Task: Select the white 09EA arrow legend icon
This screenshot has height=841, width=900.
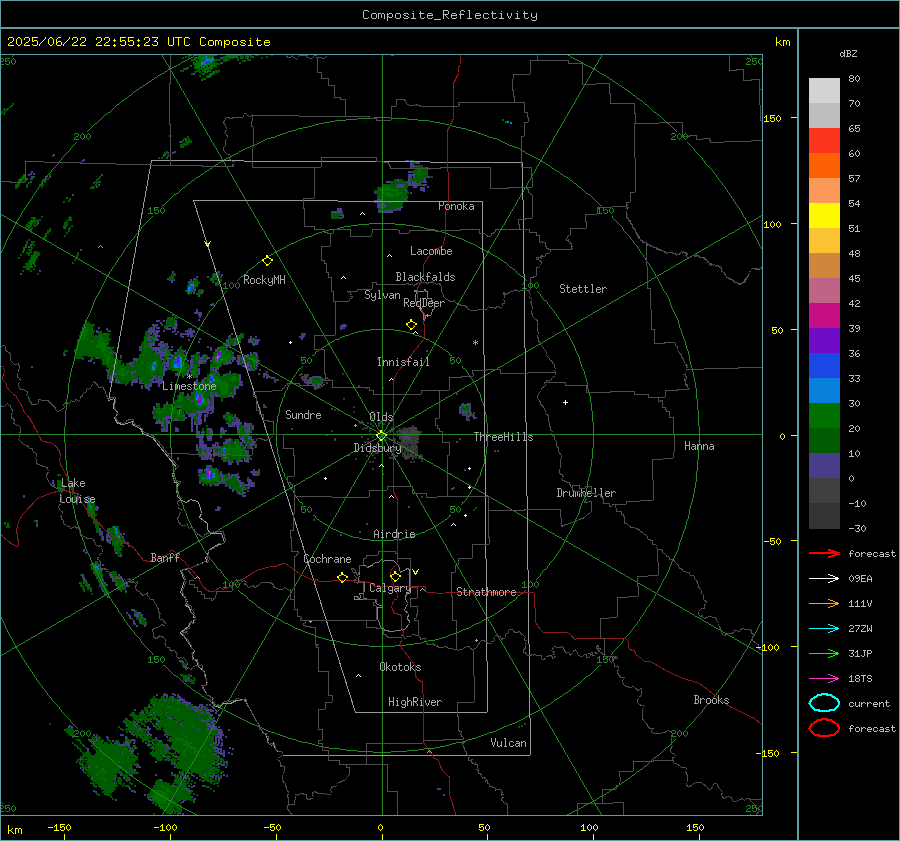Action: coord(824,579)
